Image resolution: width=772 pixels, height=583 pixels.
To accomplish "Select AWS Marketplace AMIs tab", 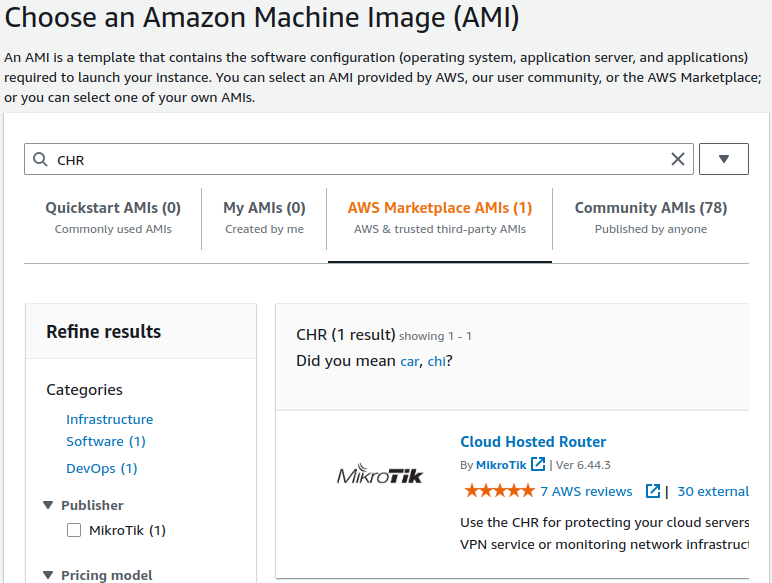I will point(440,217).
